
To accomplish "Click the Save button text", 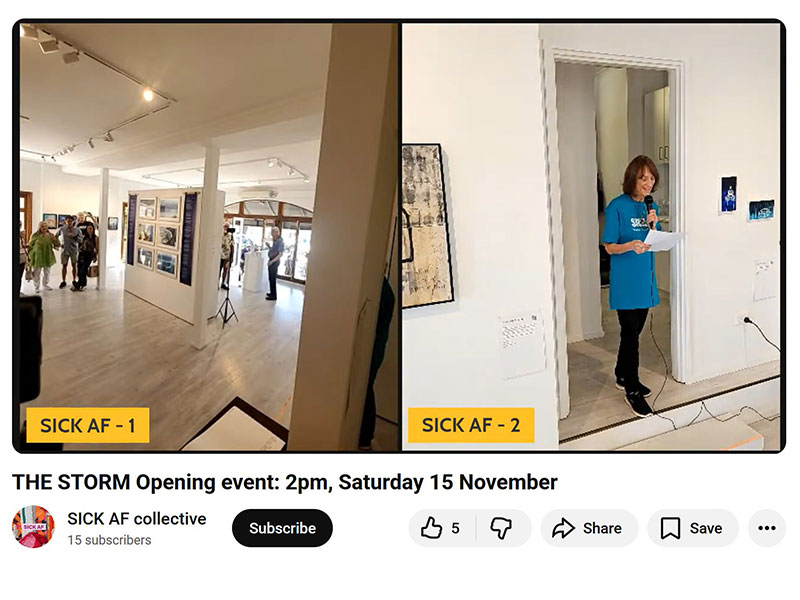I will pos(706,528).
